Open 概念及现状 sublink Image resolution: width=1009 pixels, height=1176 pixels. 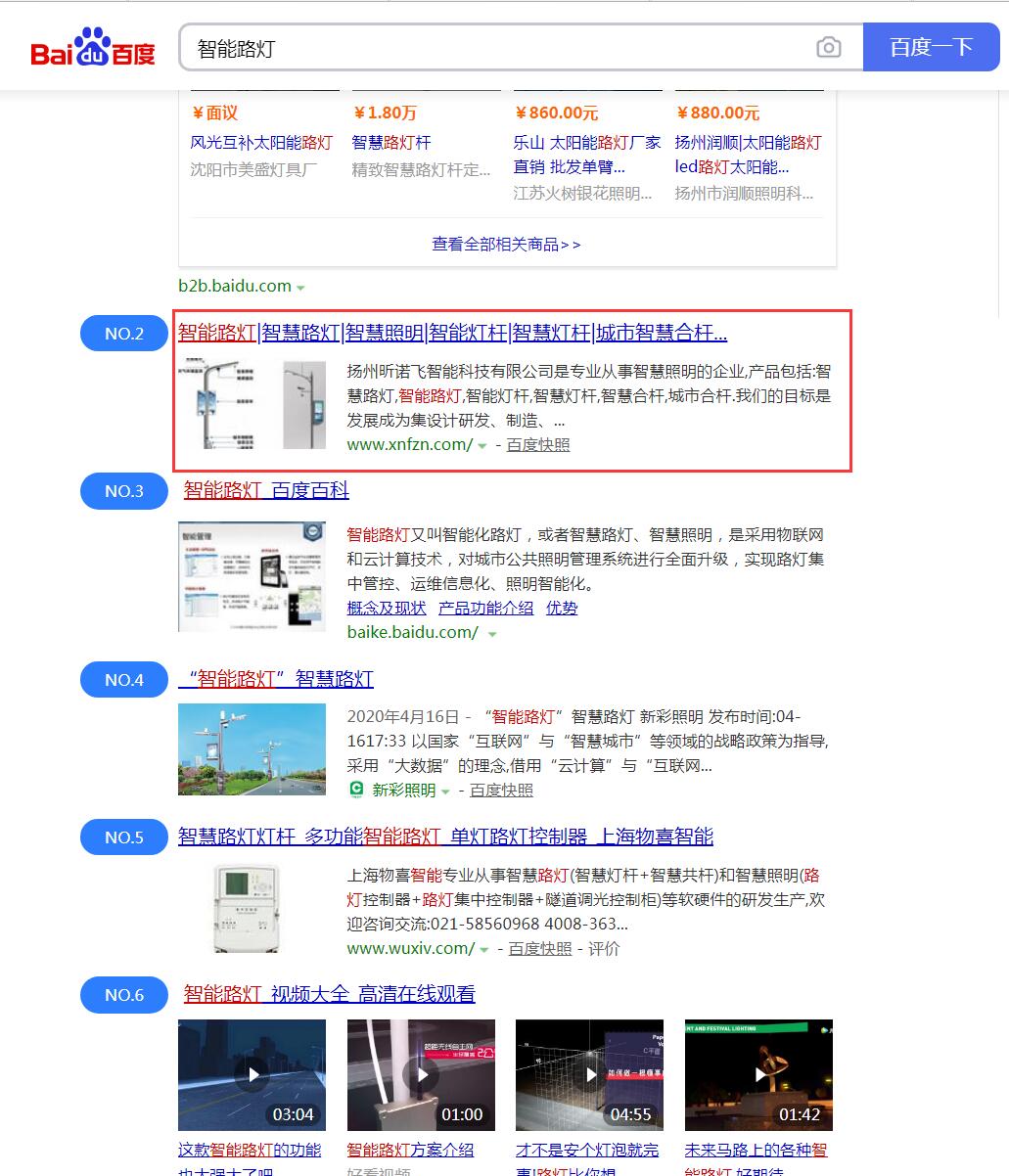pos(387,608)
